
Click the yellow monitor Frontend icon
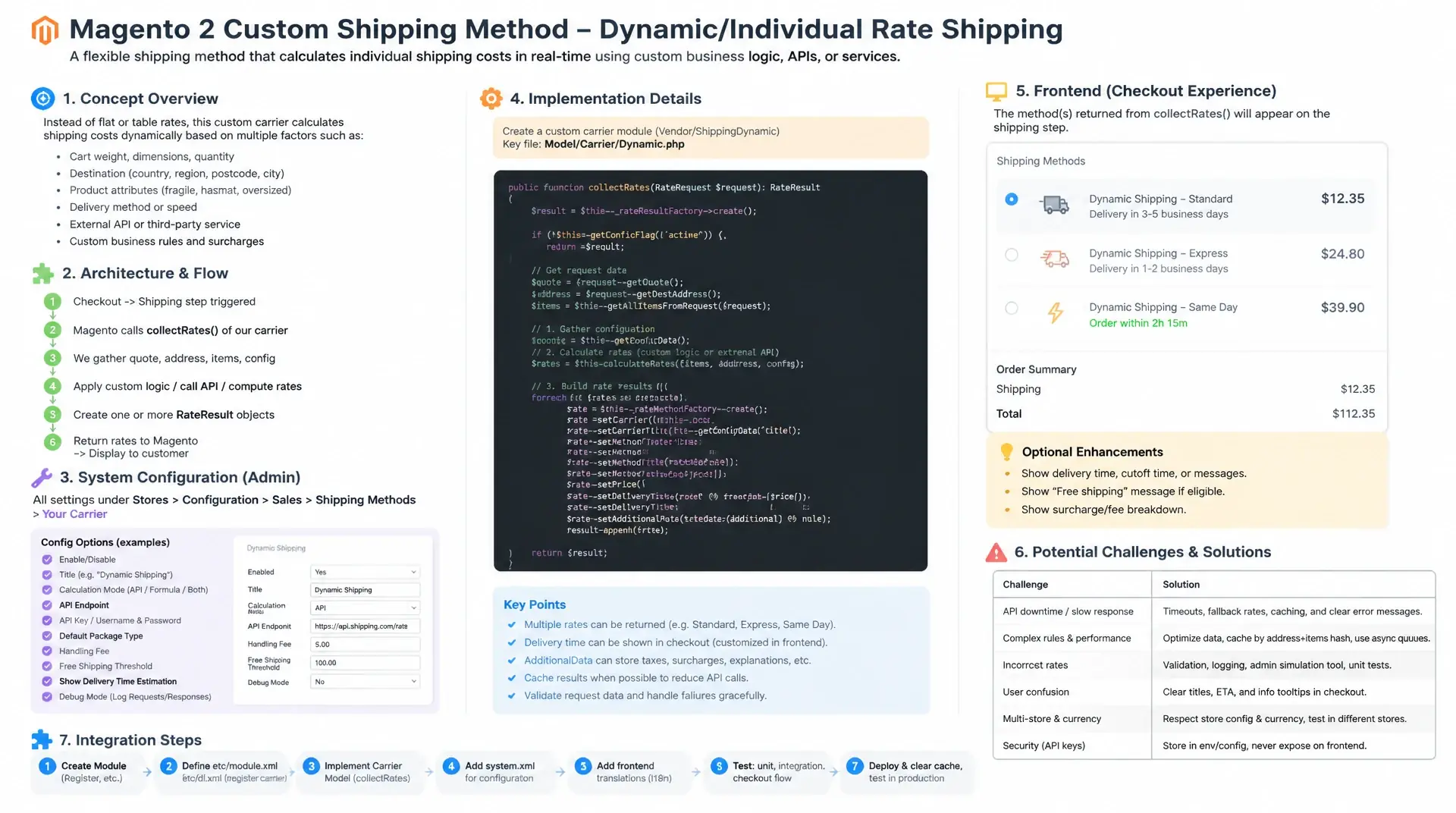point(996,92)
